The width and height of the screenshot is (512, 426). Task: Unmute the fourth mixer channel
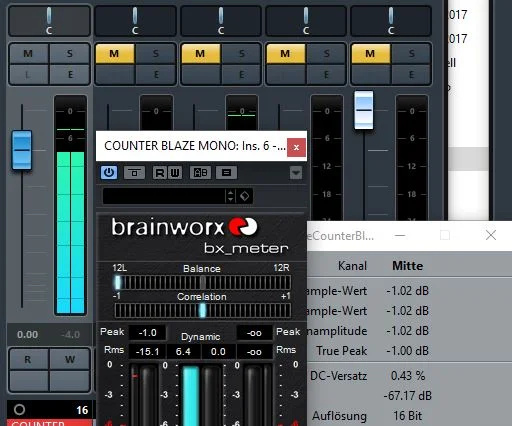(x=285, y=54)
